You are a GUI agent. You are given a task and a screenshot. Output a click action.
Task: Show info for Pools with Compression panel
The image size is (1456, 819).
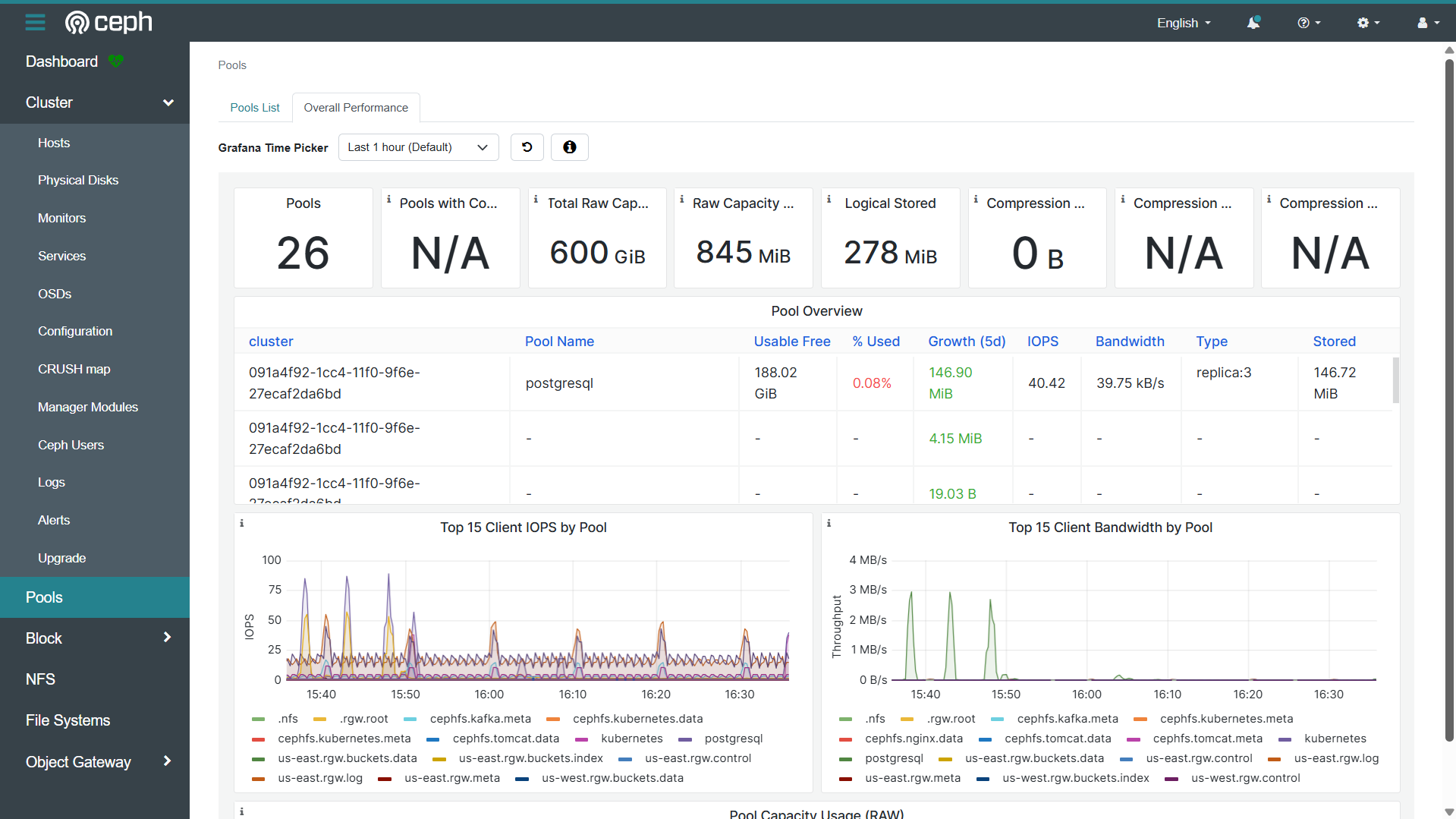coord(389,200)
